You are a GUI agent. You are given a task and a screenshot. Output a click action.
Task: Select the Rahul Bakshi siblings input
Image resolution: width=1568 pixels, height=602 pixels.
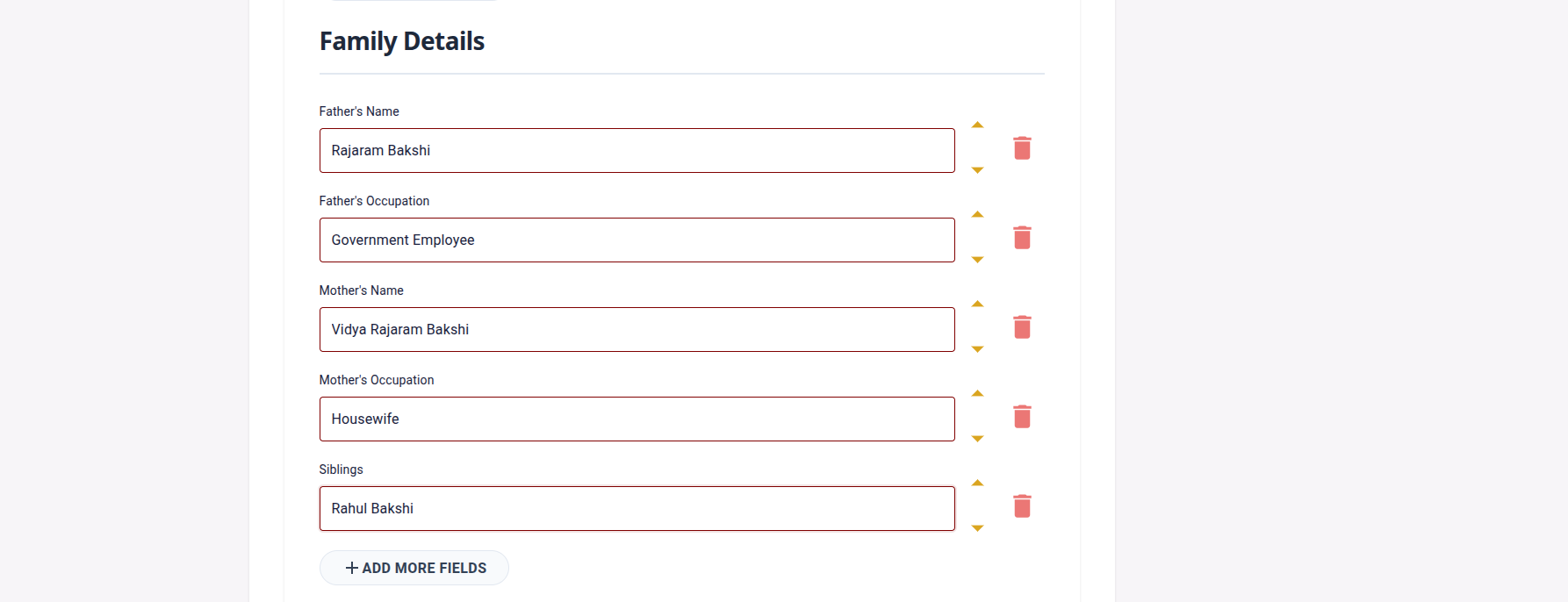pyautogui.click(x=637, y=509)
